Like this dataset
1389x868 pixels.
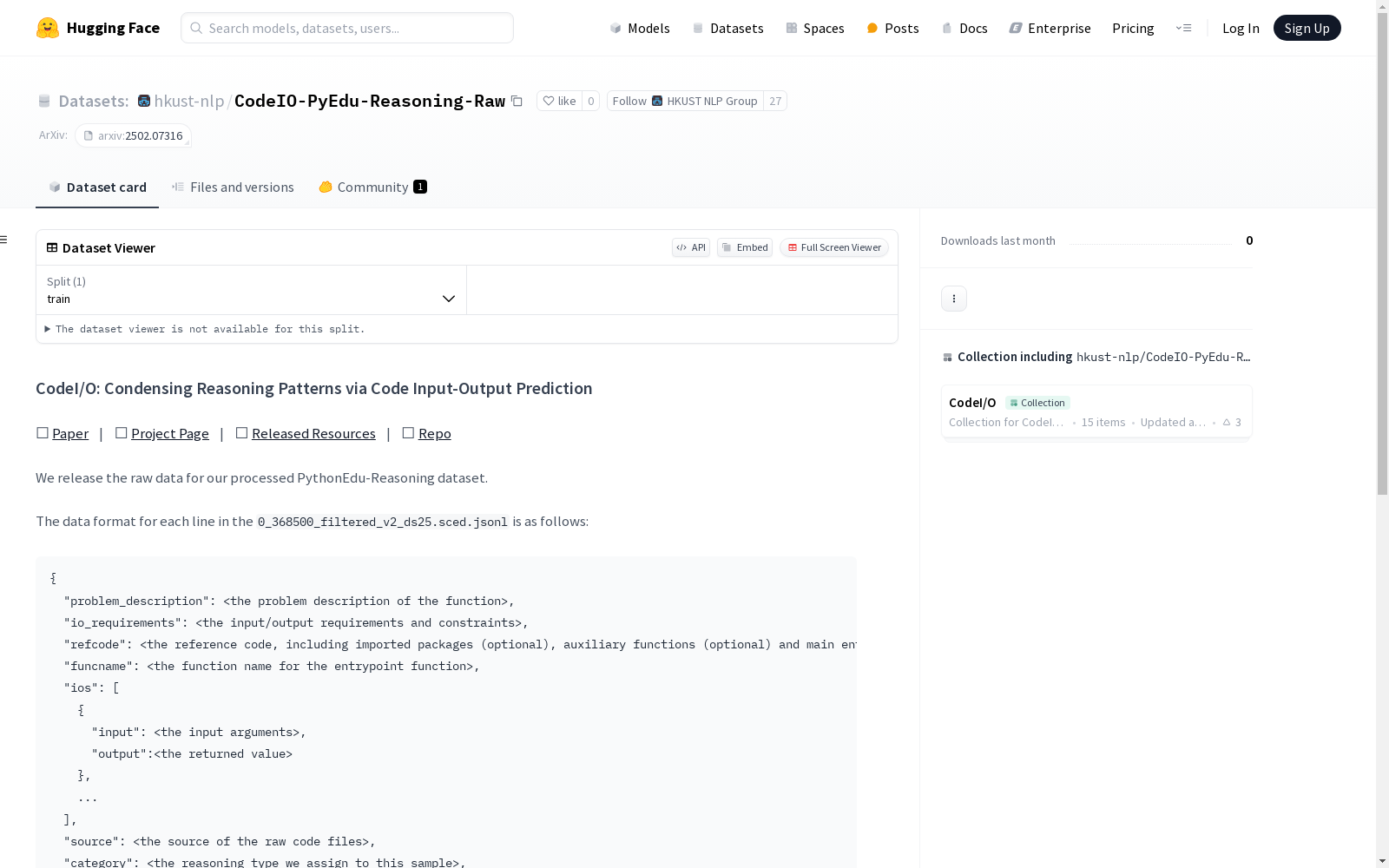coord(559,101)
